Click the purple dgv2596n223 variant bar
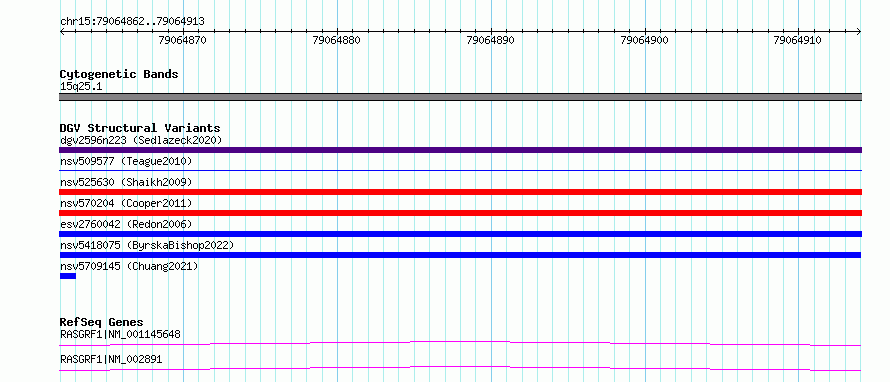 point(460,150)
